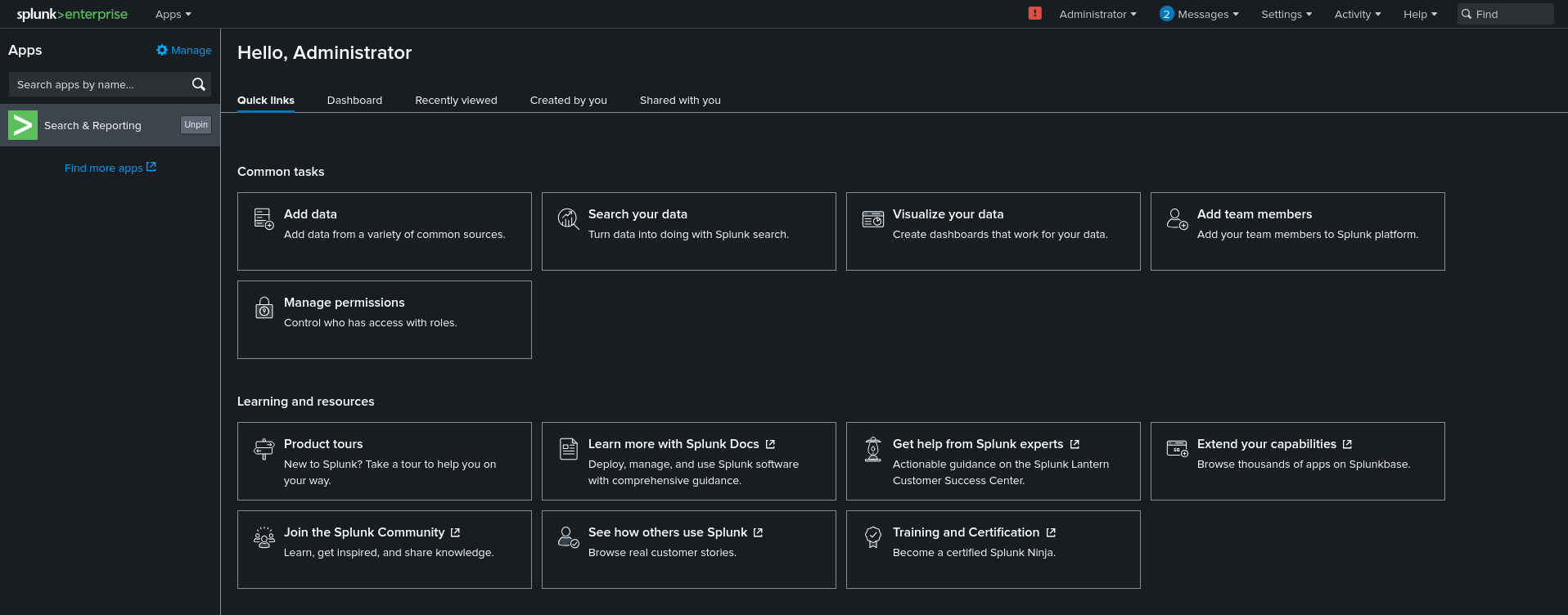Open the Help dropdown menu

click(1420, 14)
